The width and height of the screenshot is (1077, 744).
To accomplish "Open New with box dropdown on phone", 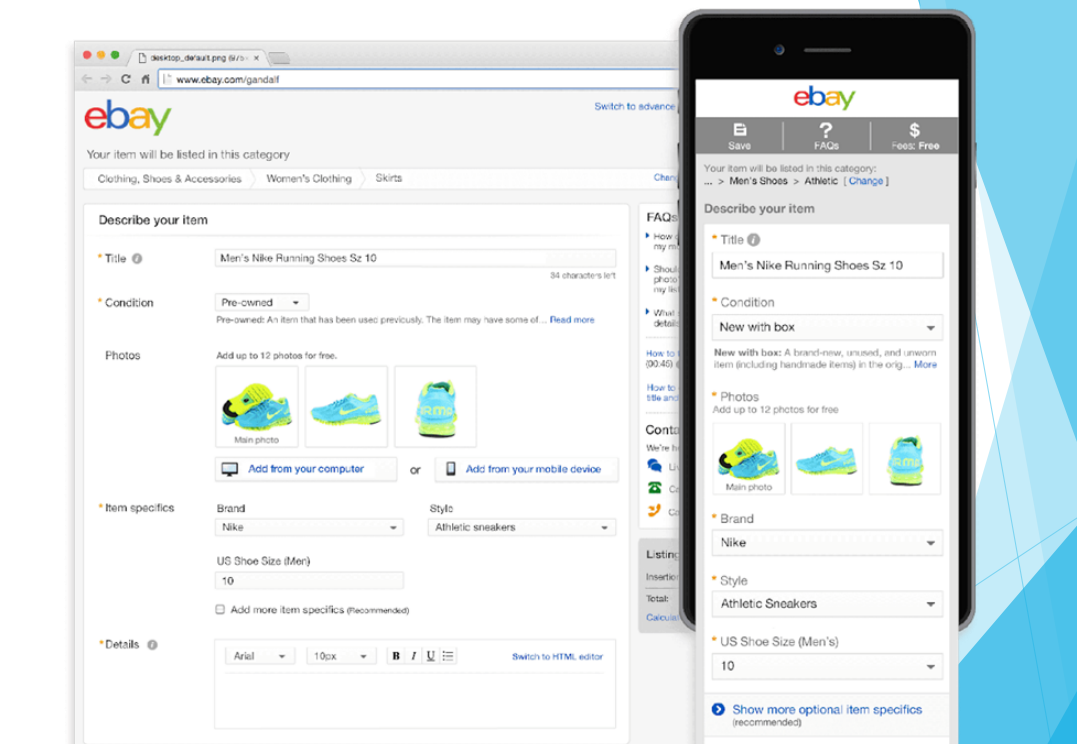I will tap(827, 328).
